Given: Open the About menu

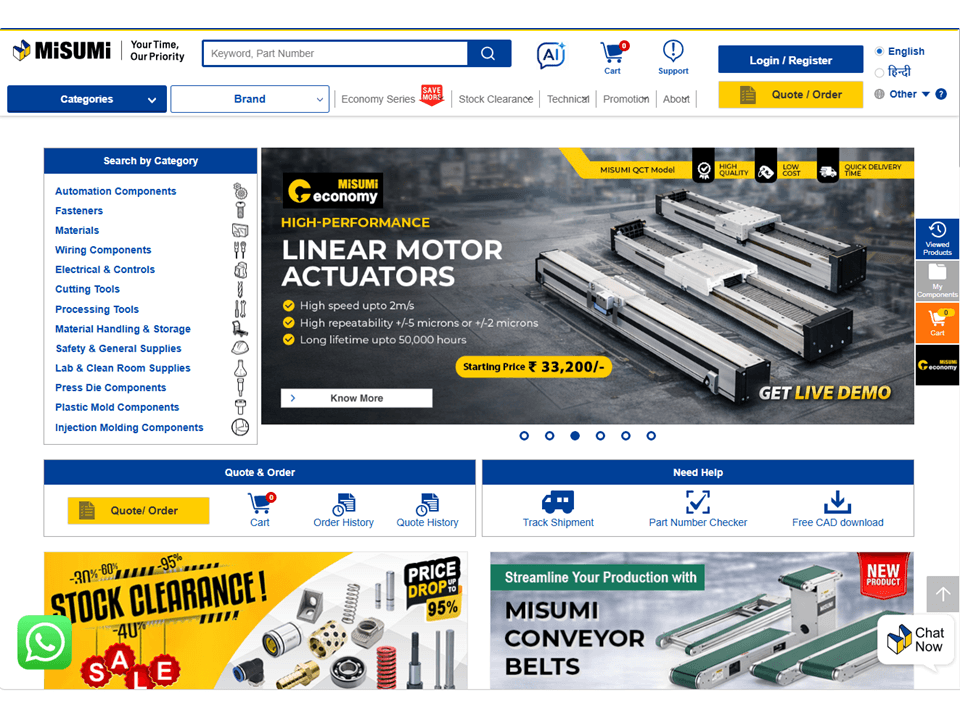Looking at the screenshot, I should pyautogui.click(x=676, y=99).
